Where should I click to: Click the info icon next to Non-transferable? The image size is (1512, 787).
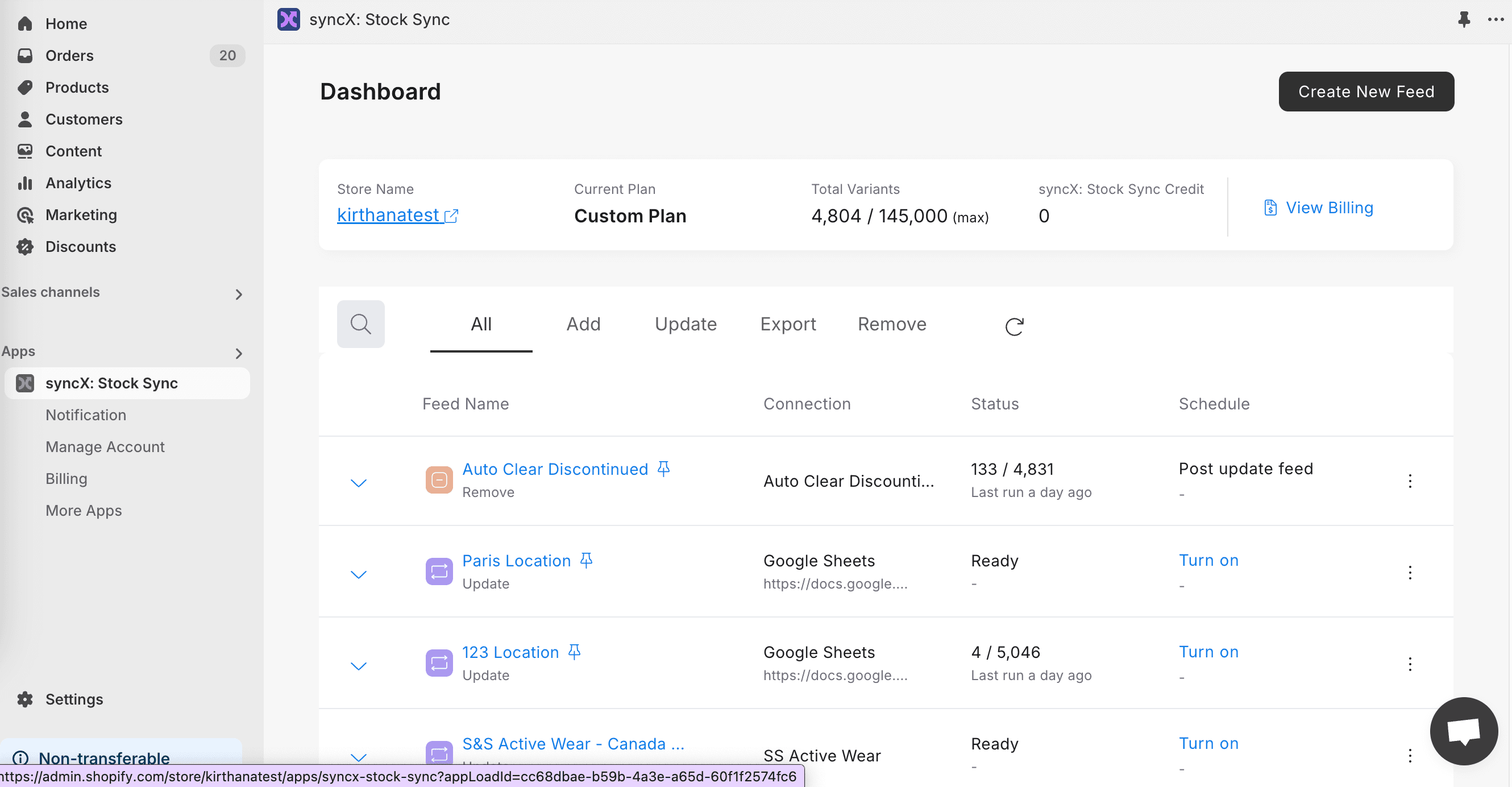tap(20, 757)
